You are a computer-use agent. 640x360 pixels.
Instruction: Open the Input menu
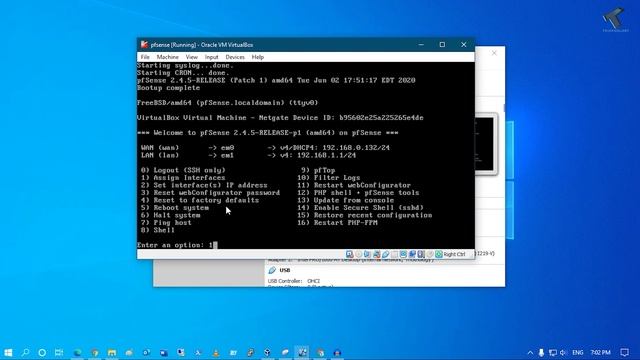coord(211,57)
